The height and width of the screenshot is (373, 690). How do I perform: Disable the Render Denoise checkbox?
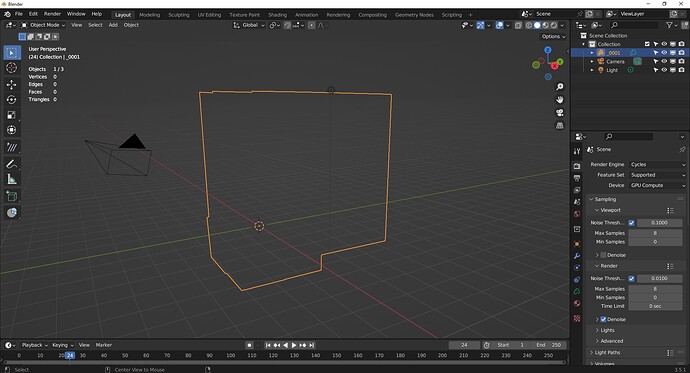603,319
